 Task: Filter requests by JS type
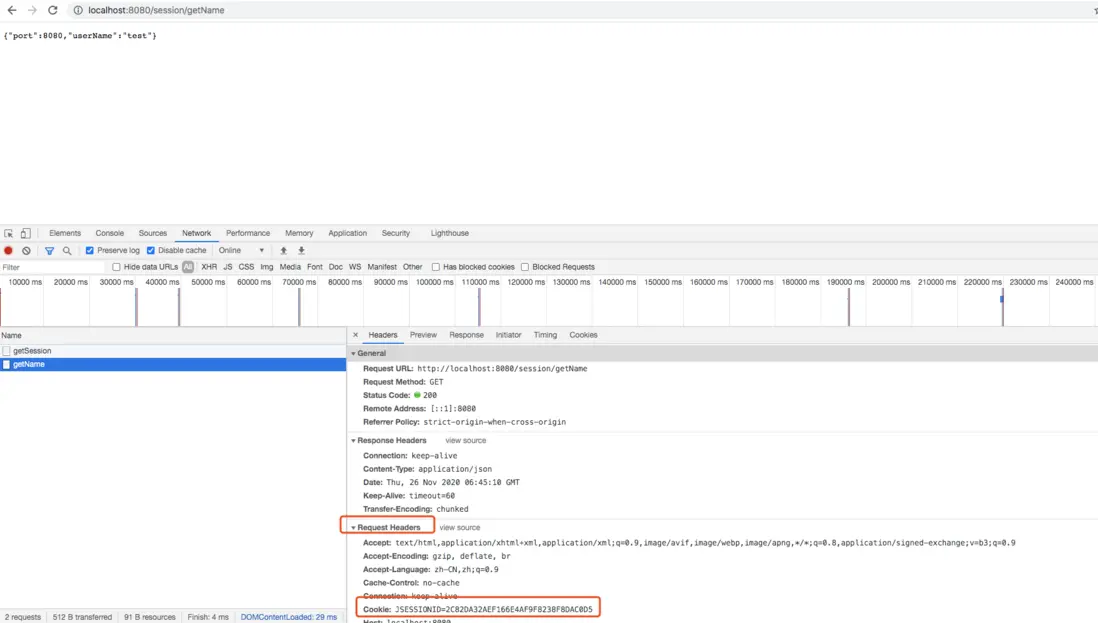[x=228, y=267]
